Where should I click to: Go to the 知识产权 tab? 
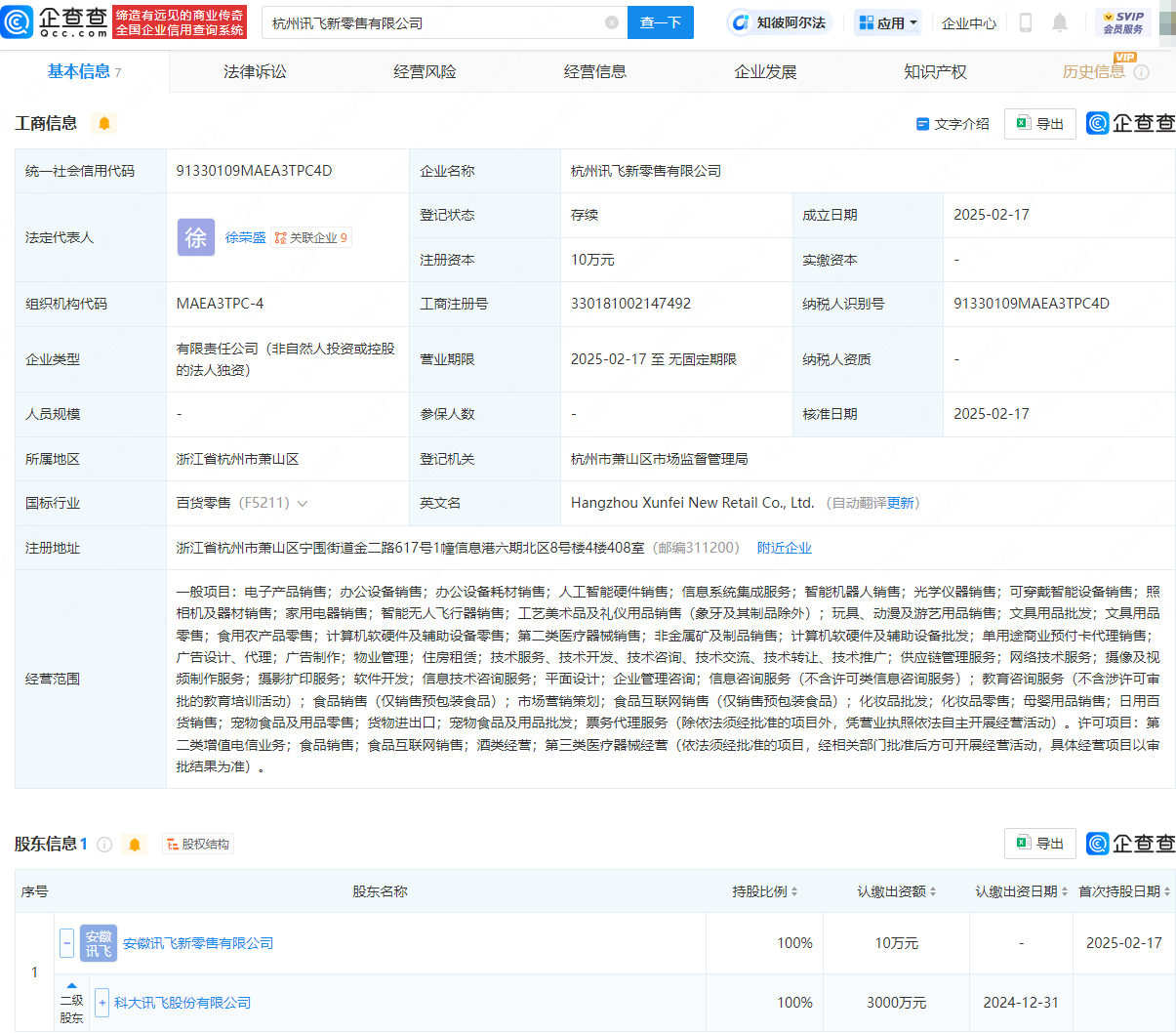click(935, 71)
